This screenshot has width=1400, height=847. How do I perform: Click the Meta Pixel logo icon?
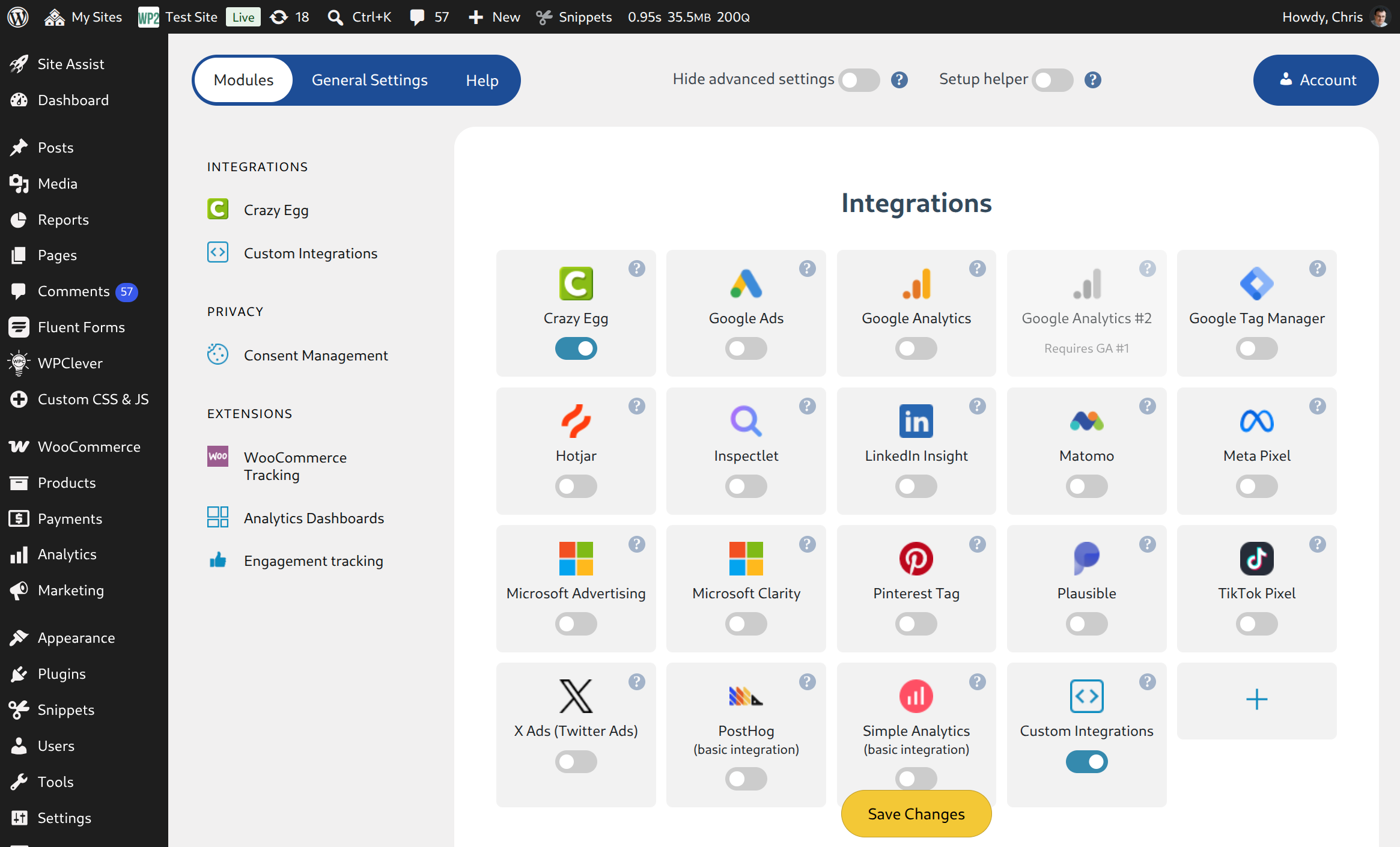coord(1256,420)
